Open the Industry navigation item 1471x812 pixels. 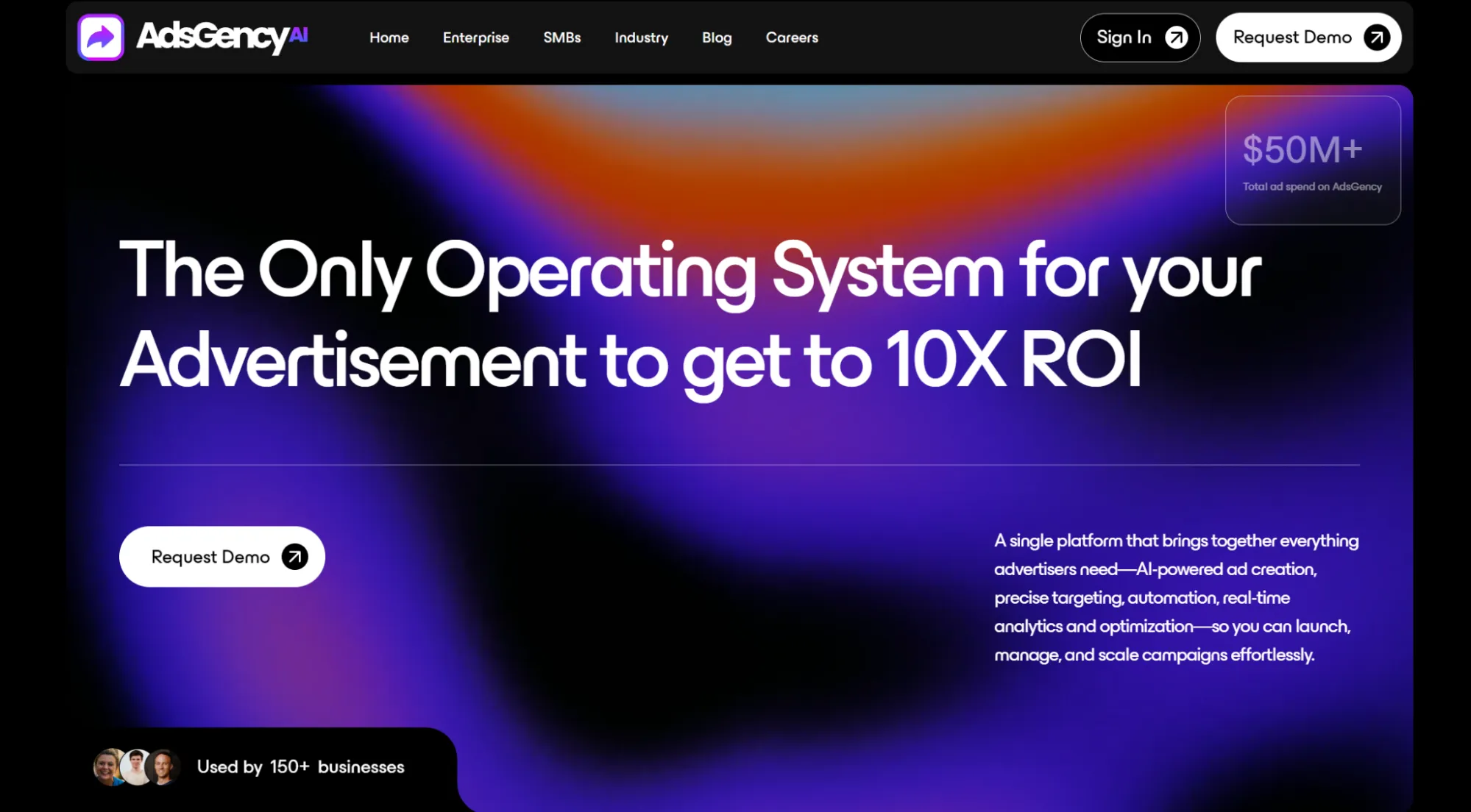(x=641, y=38)
